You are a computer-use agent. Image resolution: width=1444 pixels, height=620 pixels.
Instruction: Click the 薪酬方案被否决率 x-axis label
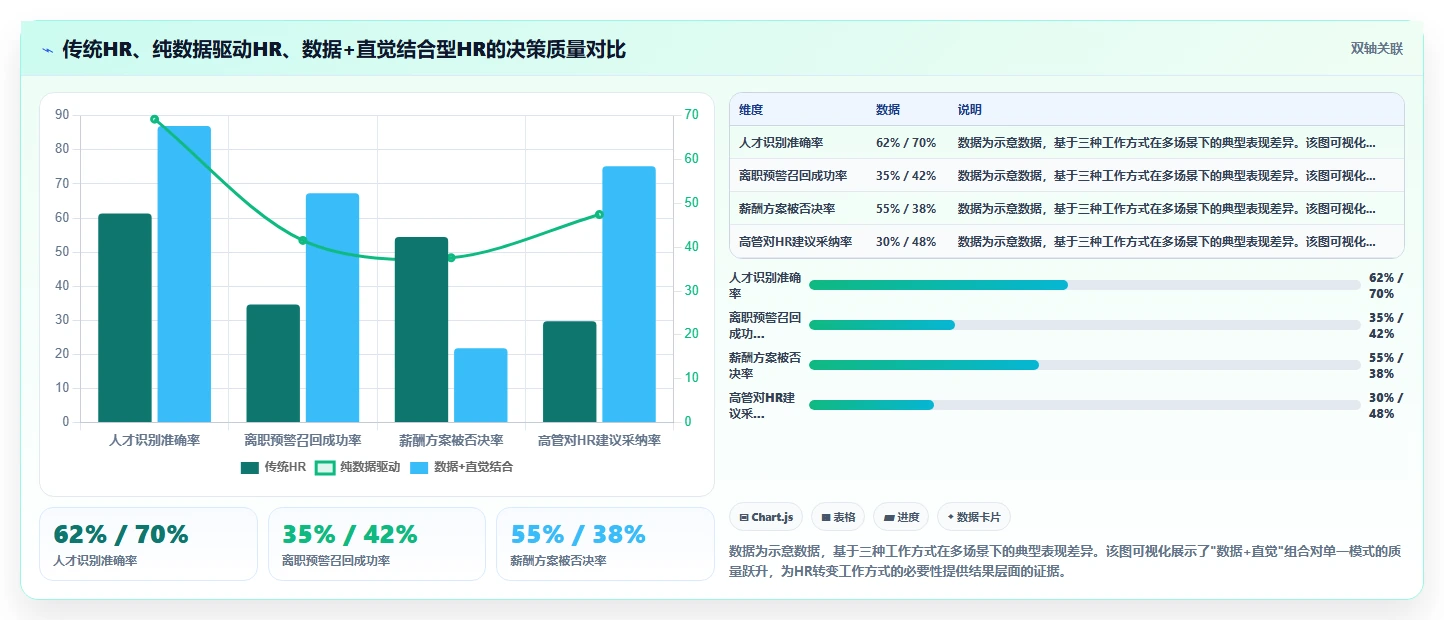click(x=451, y=440)
